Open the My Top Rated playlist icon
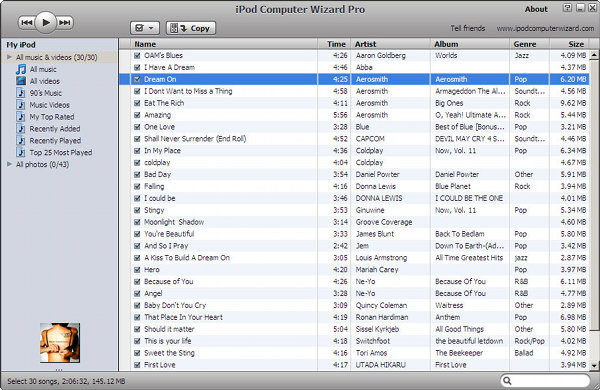The image size is (600, 390). [21, 117]
